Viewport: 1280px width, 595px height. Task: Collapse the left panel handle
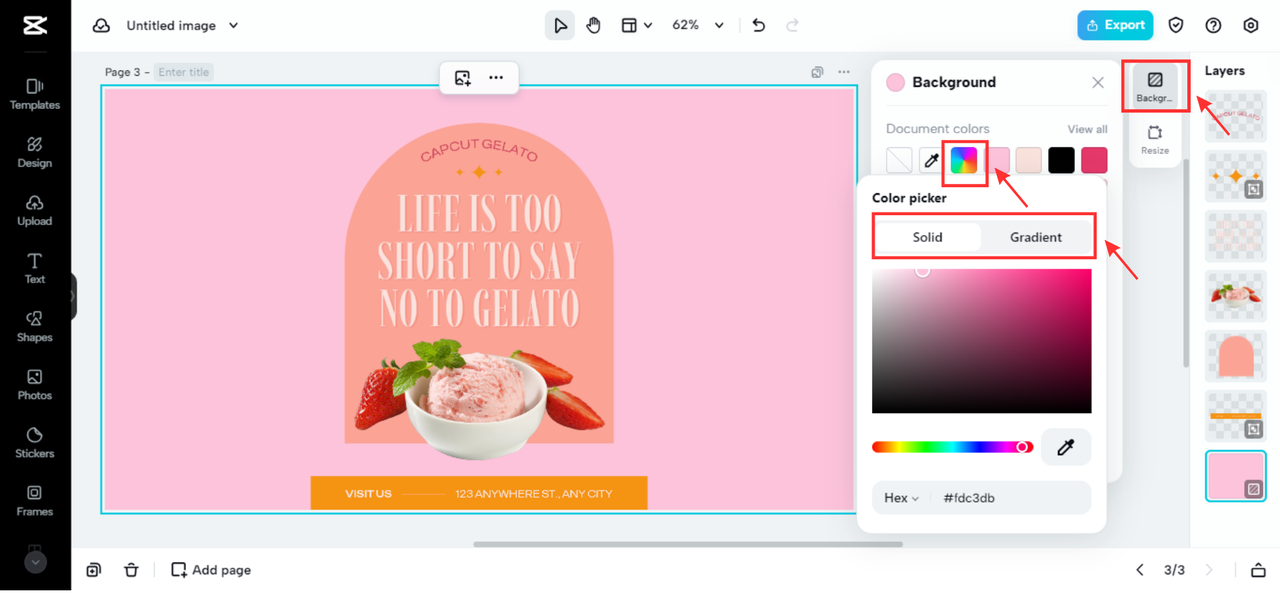point(73,296)
